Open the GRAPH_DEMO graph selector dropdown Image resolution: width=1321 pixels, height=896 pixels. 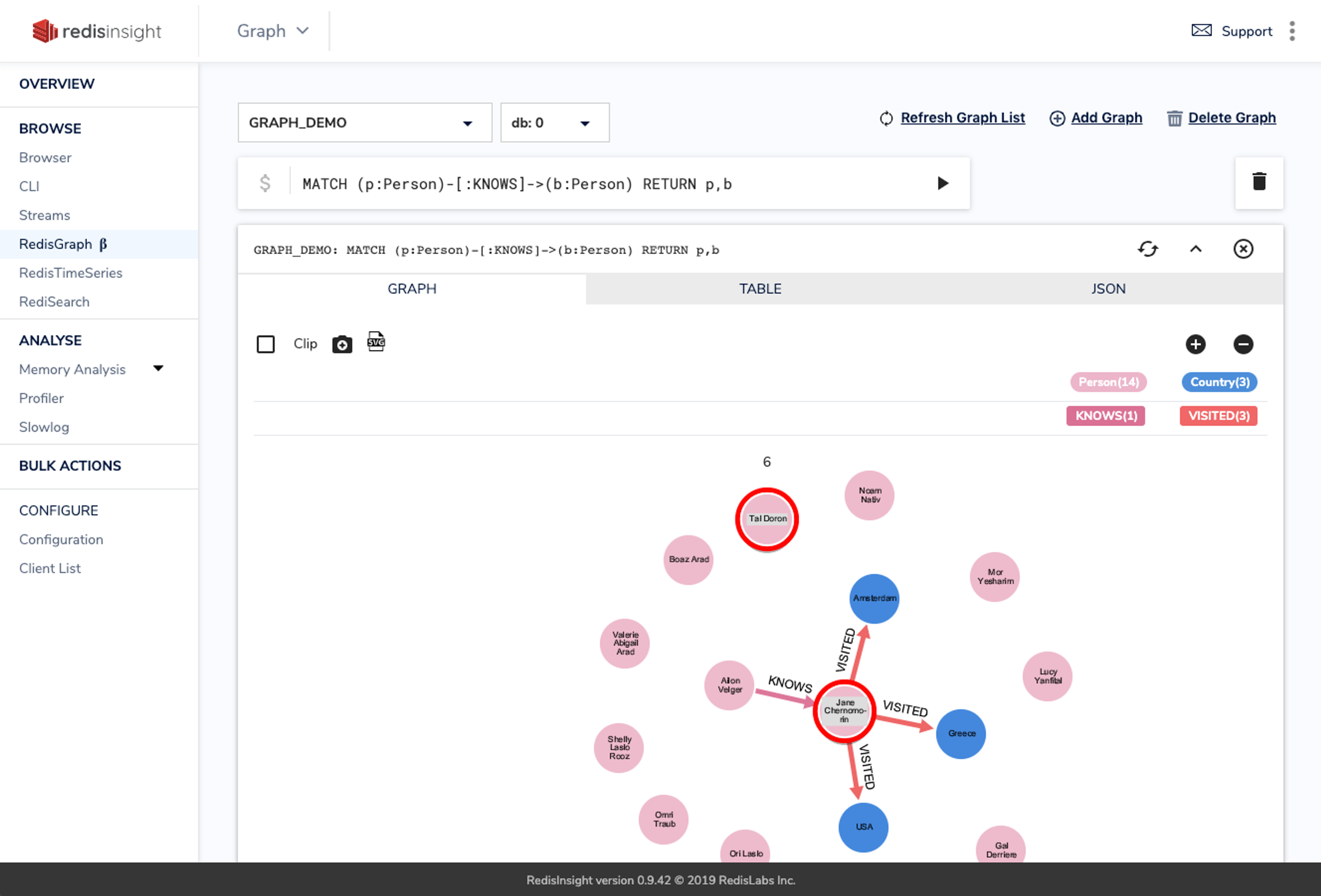[365, 123]
